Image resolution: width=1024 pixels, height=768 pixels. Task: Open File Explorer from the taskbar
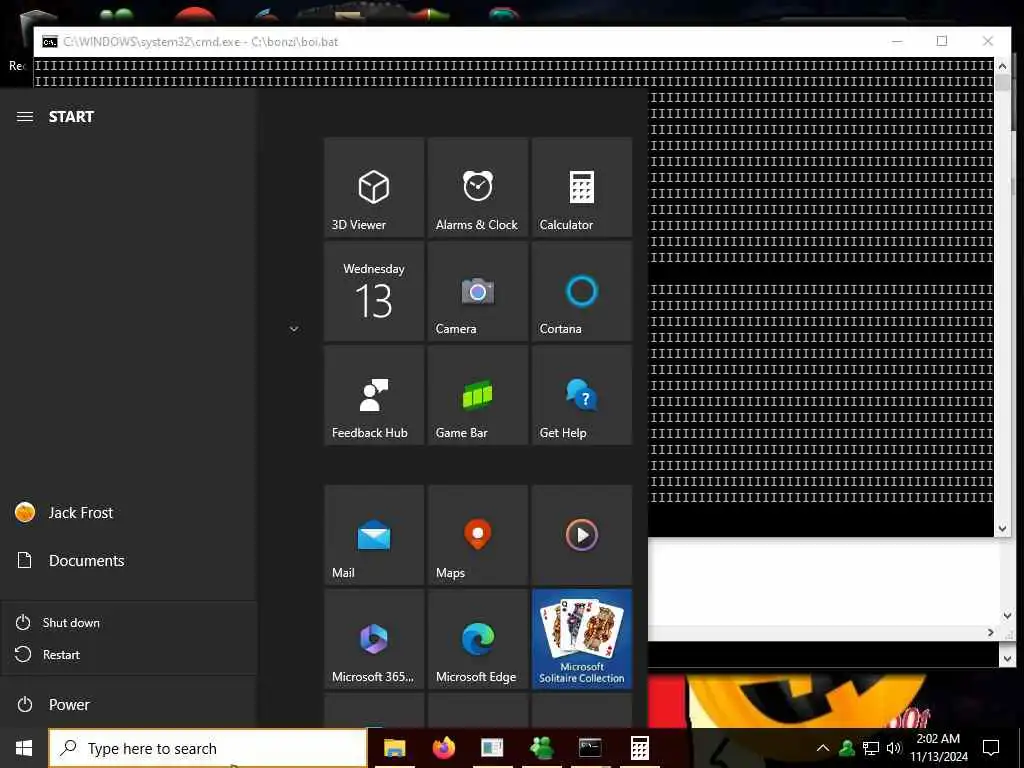coord(394,748)
